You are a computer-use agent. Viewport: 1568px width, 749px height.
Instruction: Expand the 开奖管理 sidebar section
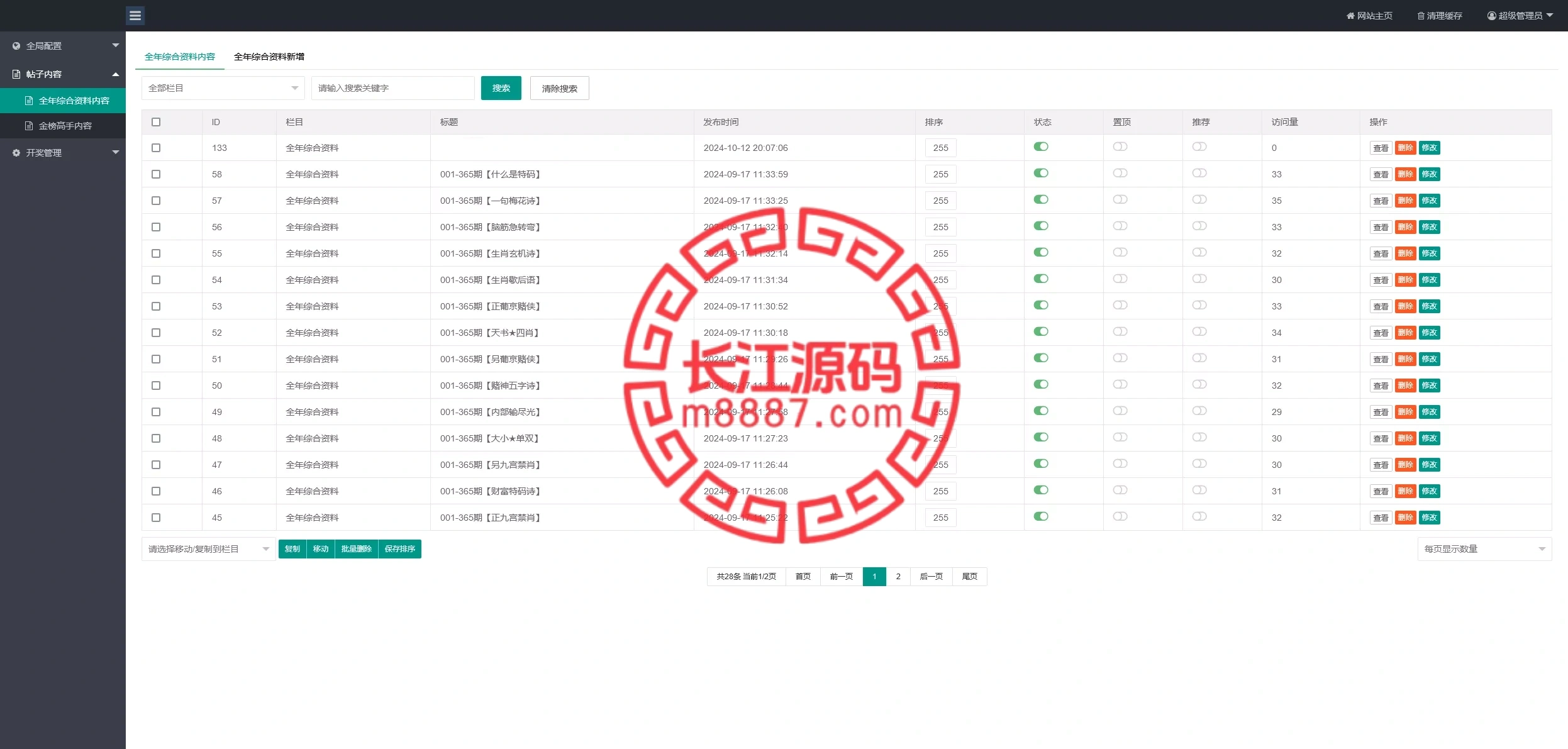(63, 153)
